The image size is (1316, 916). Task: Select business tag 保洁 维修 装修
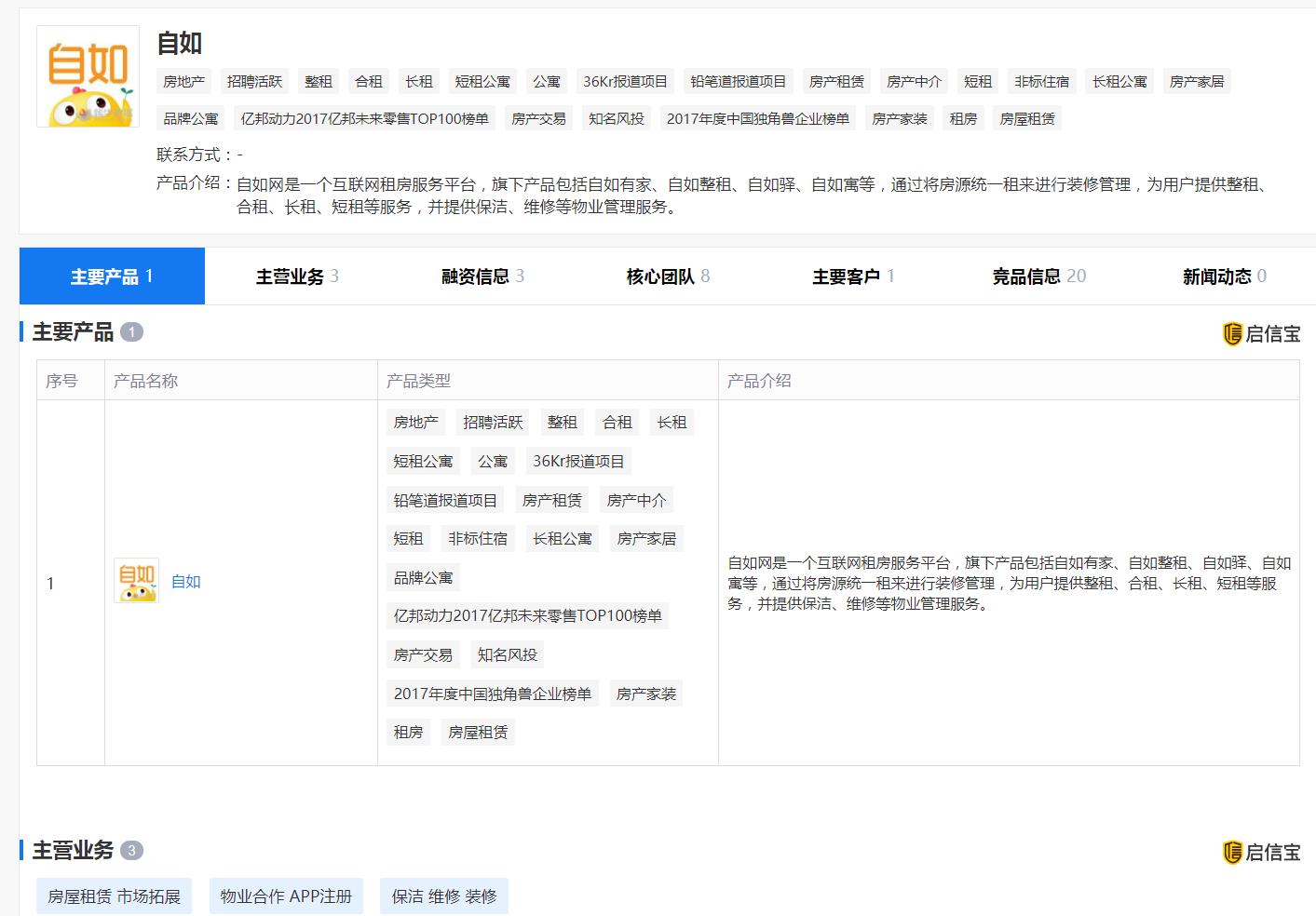(444, 896)
